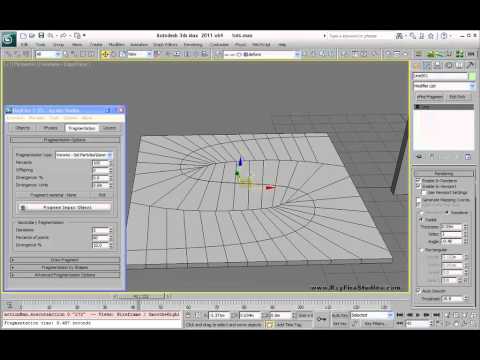The width and height of the screenshot is (480, 360).
Task: Switch to the Utilities command panel tab
Action: (470, 66)
